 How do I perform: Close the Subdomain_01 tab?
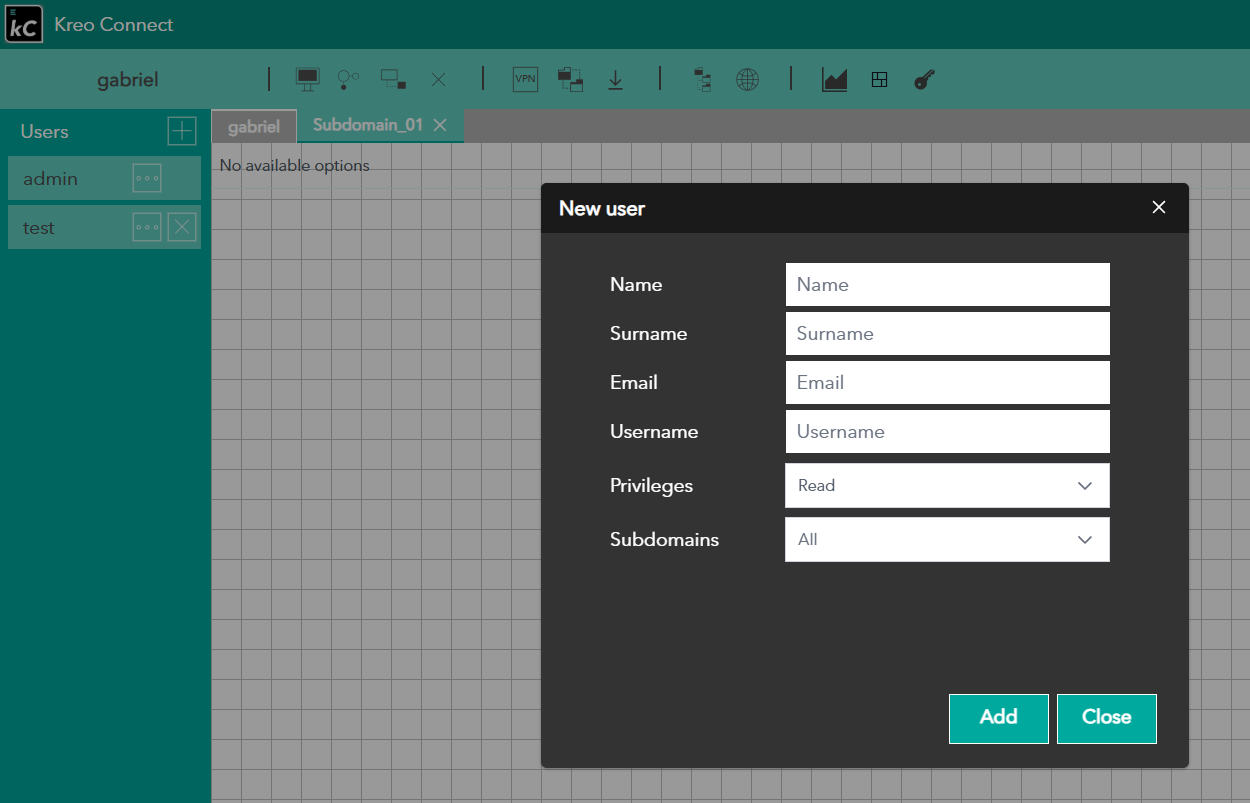pos(440,125)
